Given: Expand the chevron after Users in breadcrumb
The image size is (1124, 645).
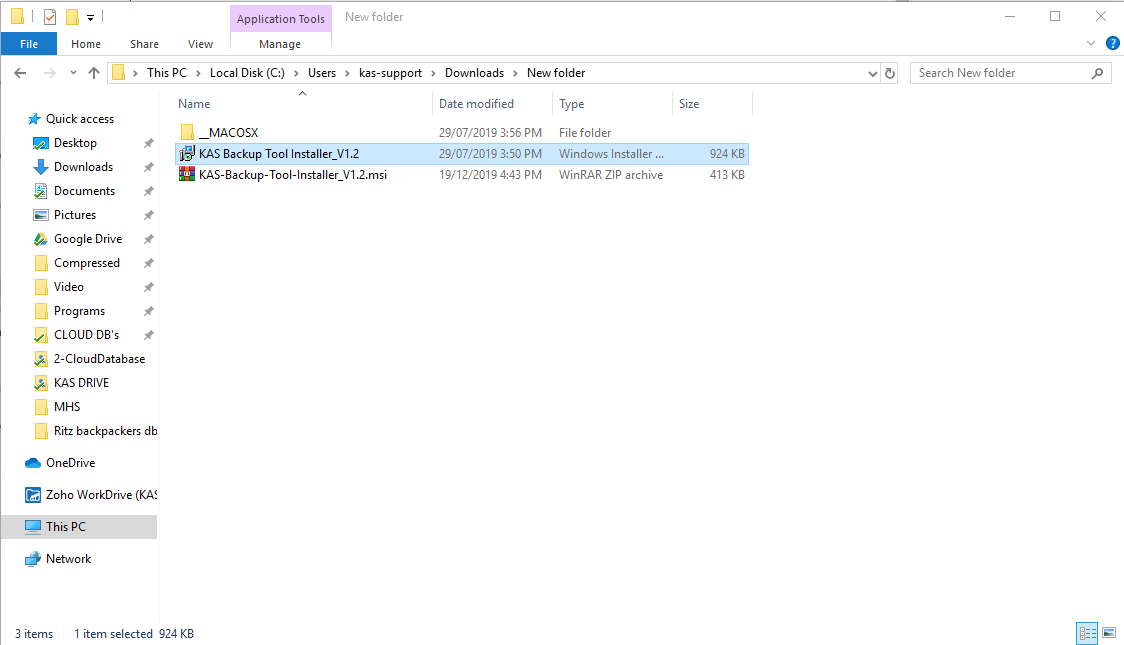Looking at the screenshot, I should click(347, 73).
